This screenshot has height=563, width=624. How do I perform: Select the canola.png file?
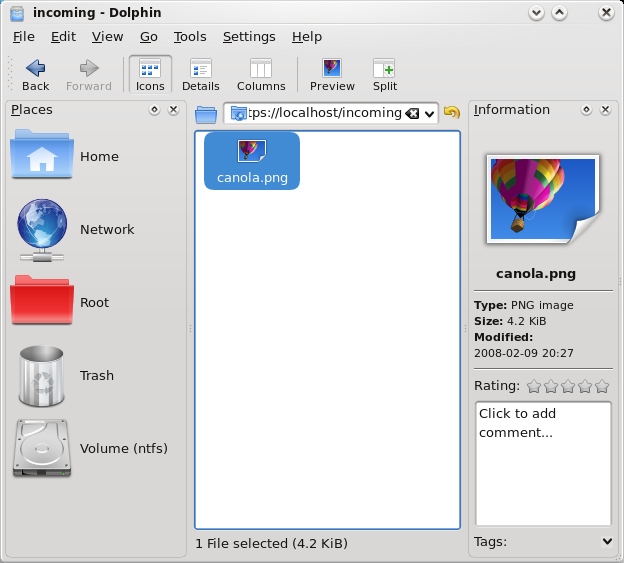(x=252, y=161)
